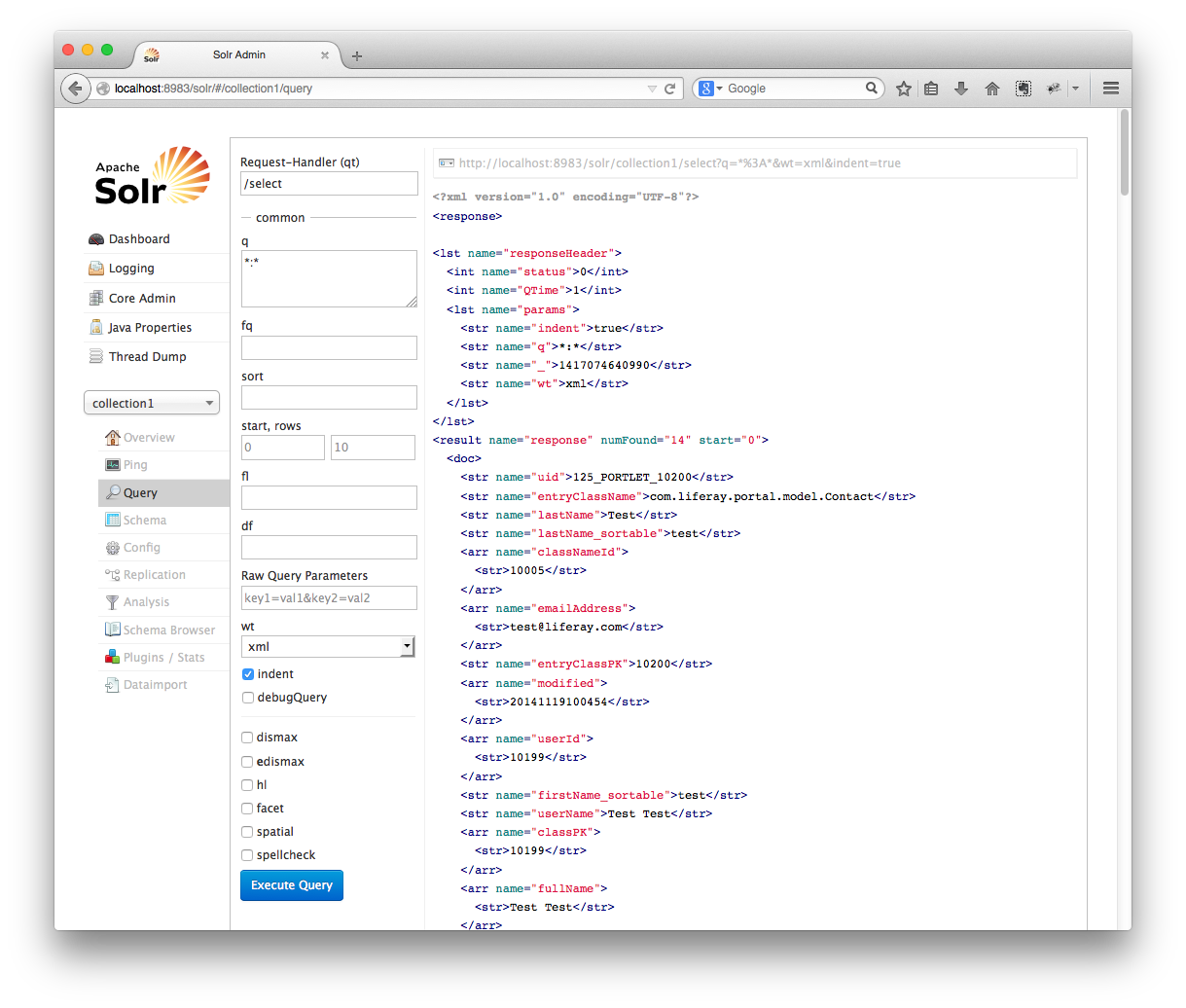Open the Google search engine dropdown

pyautogui.click(x=711, y=89)
